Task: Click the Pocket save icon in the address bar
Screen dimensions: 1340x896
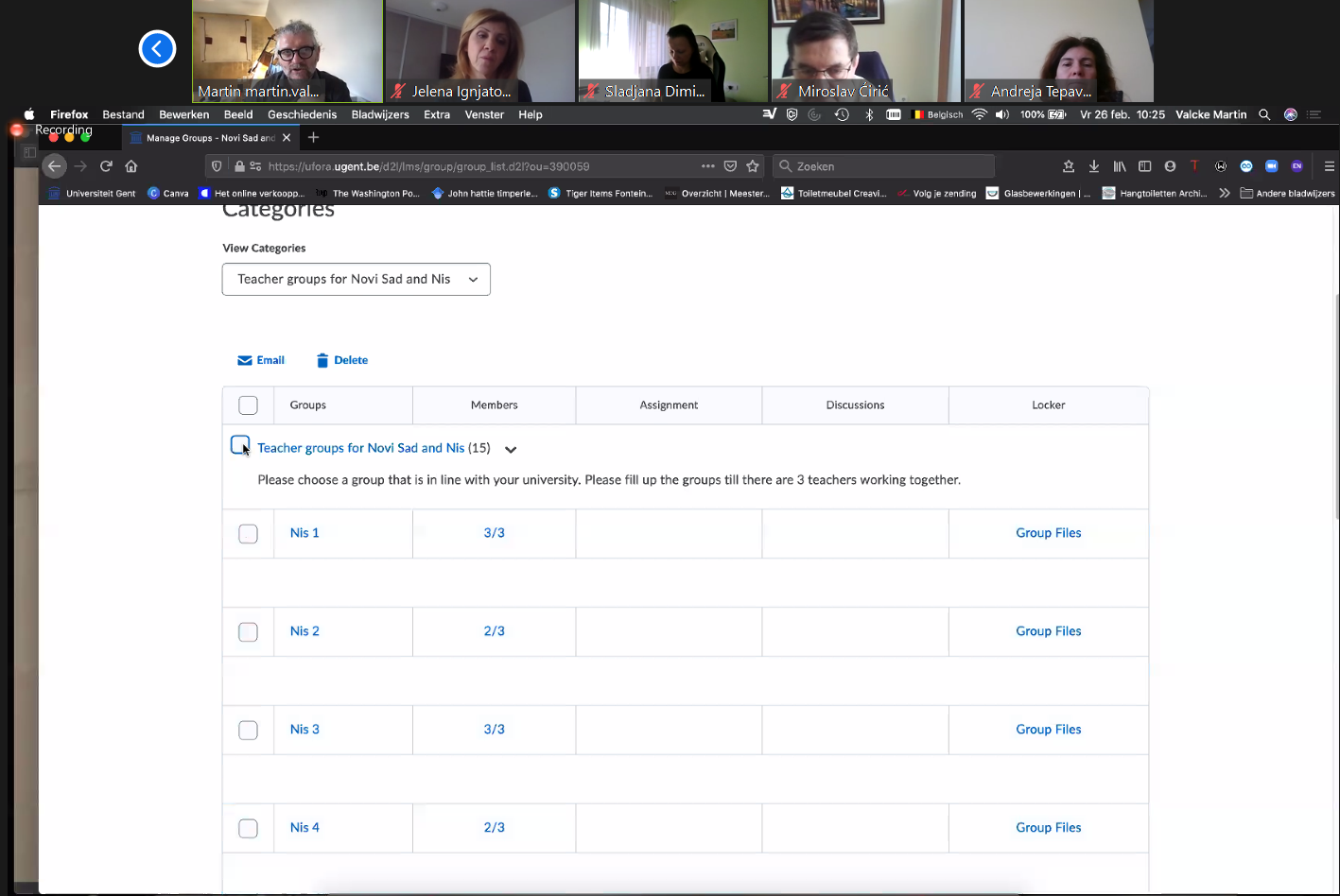Action: click(730, 166)
